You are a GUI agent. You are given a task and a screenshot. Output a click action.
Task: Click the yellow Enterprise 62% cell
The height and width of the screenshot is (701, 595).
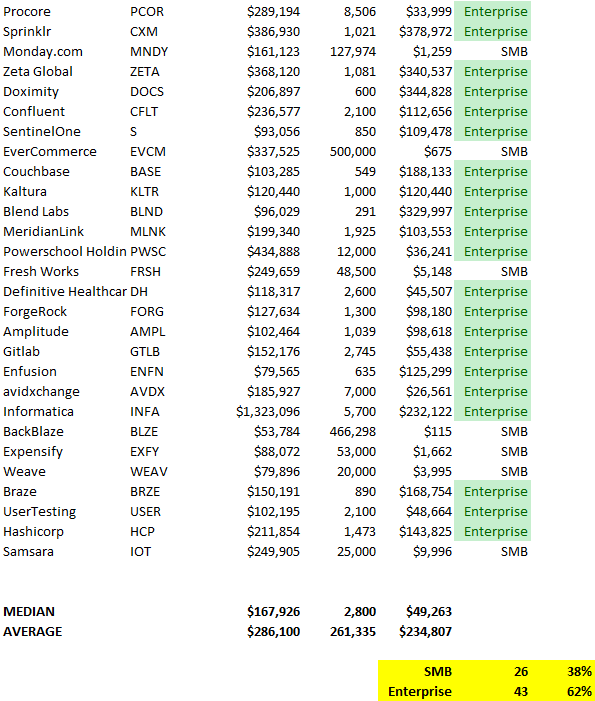click(x=579, y=692)
